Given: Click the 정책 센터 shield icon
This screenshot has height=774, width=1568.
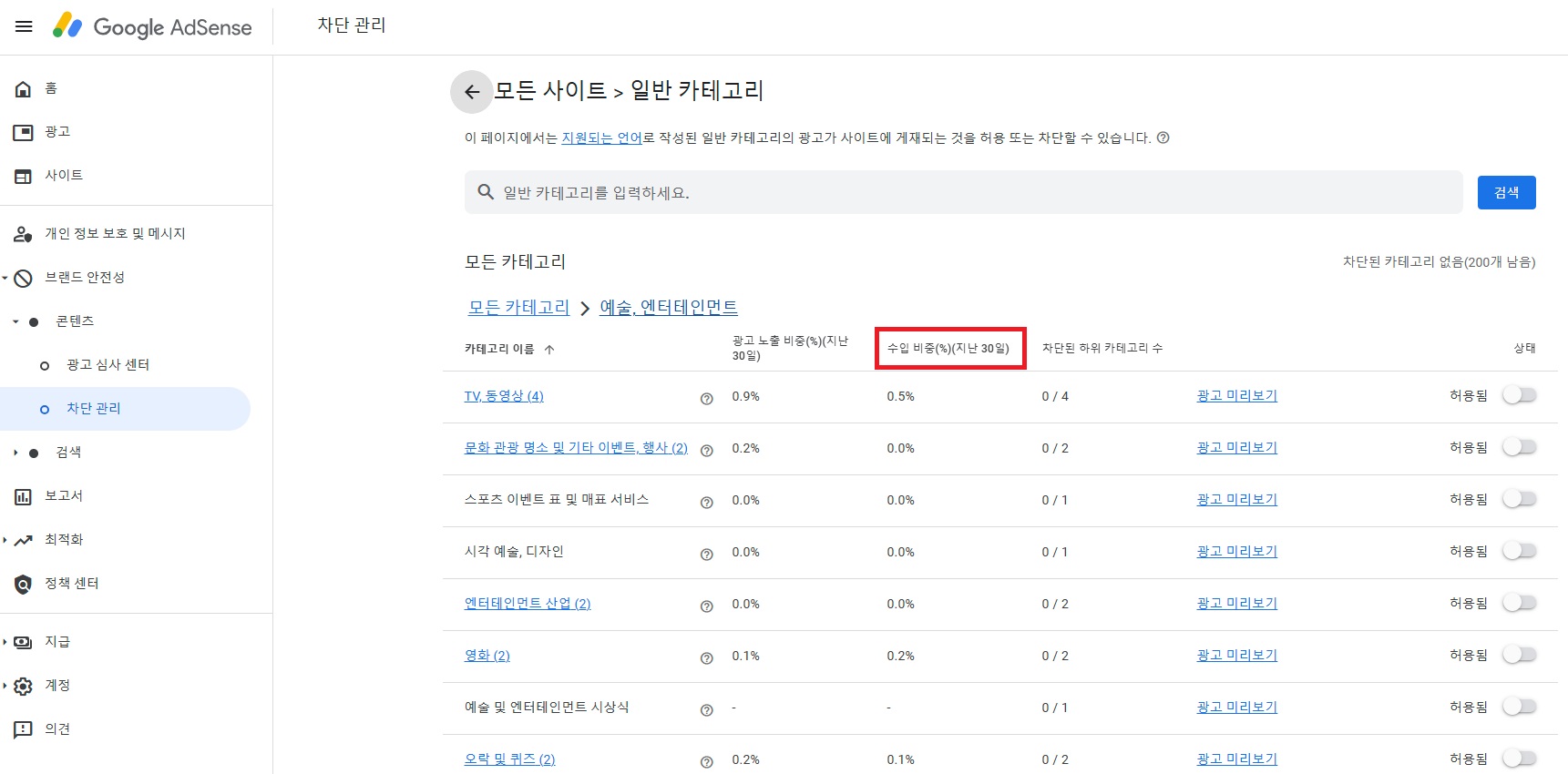Looking at the screenshot, I should tap(23, 584).
